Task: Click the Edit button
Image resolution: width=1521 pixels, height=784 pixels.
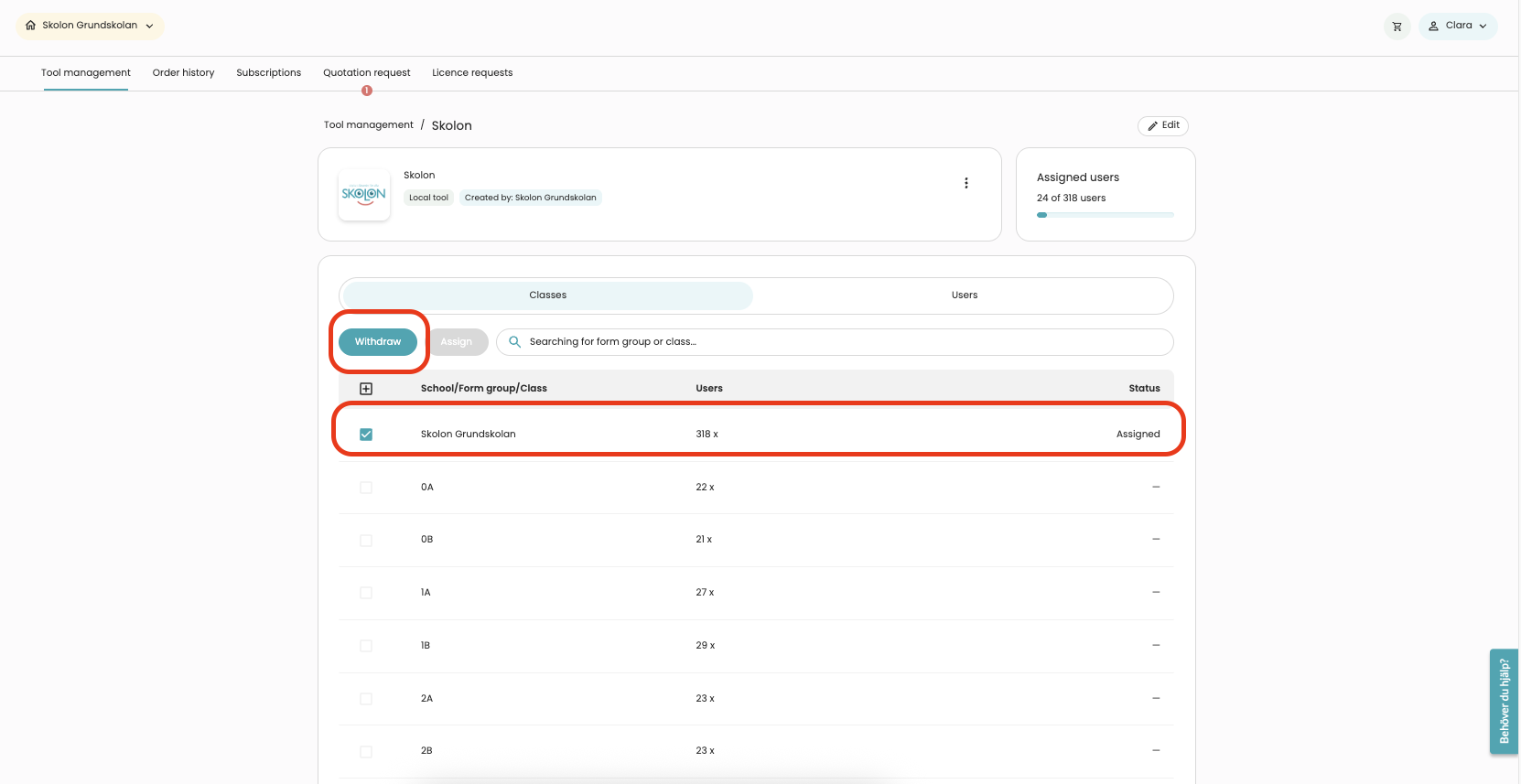Action: (x=1162, y=125)
